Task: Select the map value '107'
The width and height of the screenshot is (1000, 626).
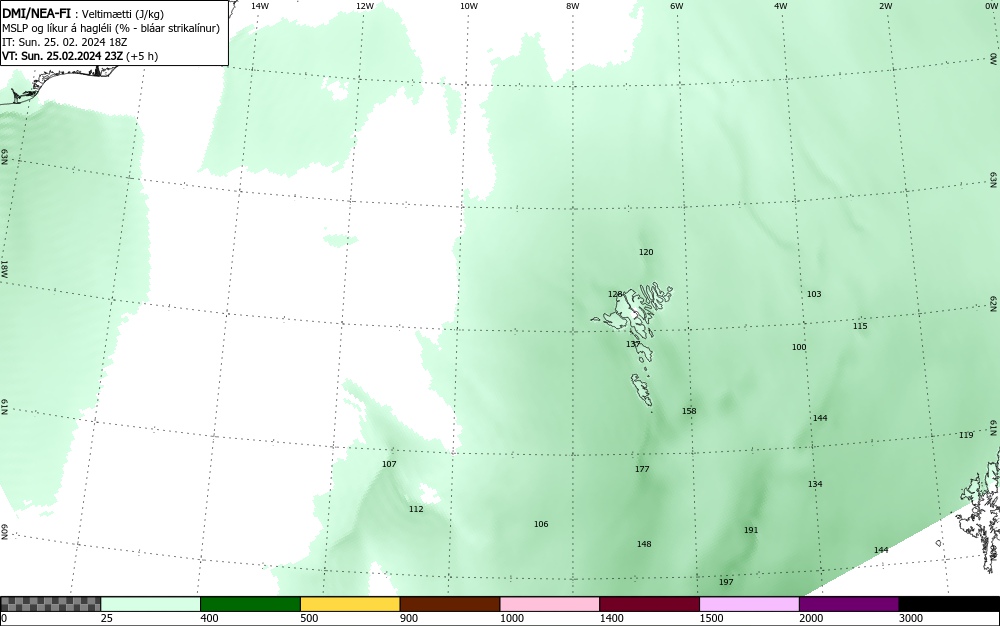Action: 389,464
